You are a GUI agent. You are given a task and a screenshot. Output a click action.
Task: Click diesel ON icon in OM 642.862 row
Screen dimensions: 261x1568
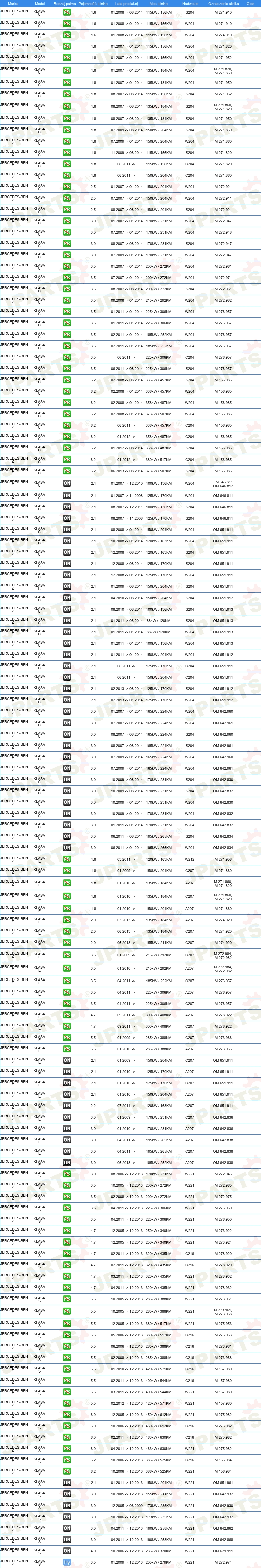[67, 1528]
